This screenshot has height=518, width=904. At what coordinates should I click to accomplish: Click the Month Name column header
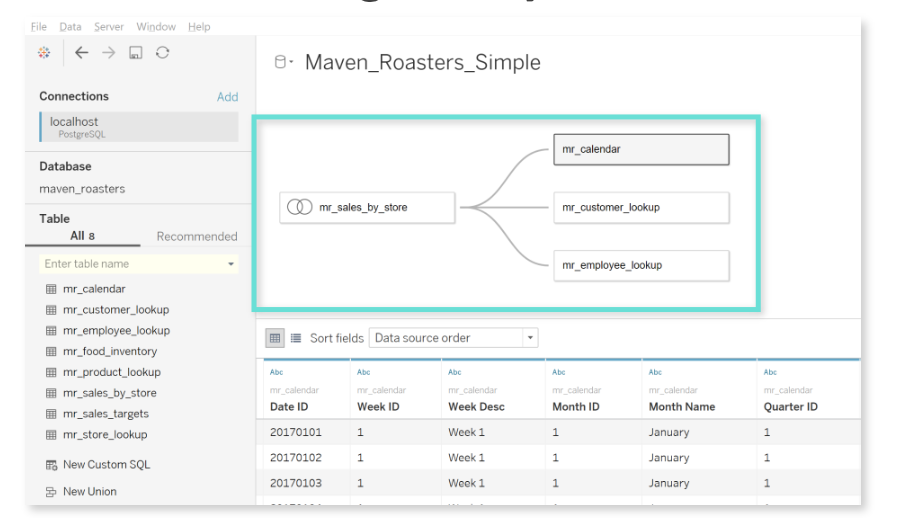[x=681, y=407]
